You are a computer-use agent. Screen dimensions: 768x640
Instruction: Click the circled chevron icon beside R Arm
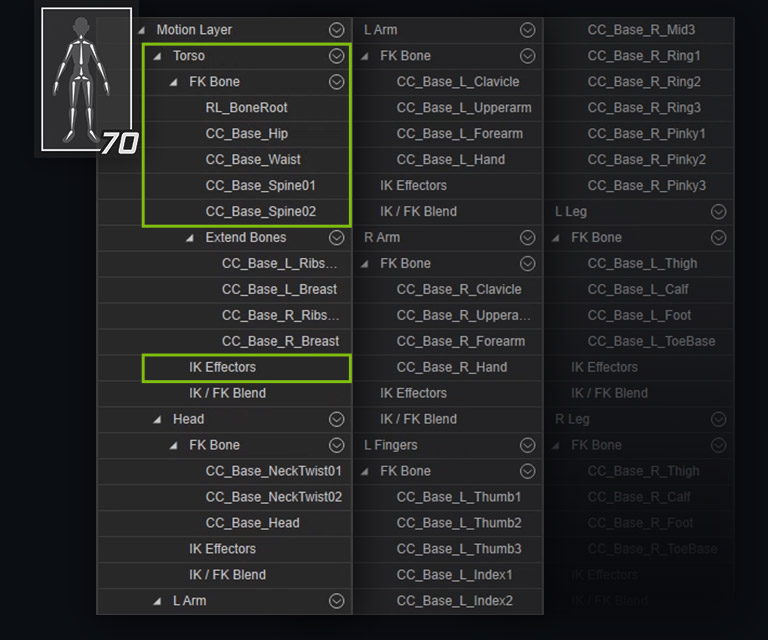pyautogui.click(x=528, y=238)
